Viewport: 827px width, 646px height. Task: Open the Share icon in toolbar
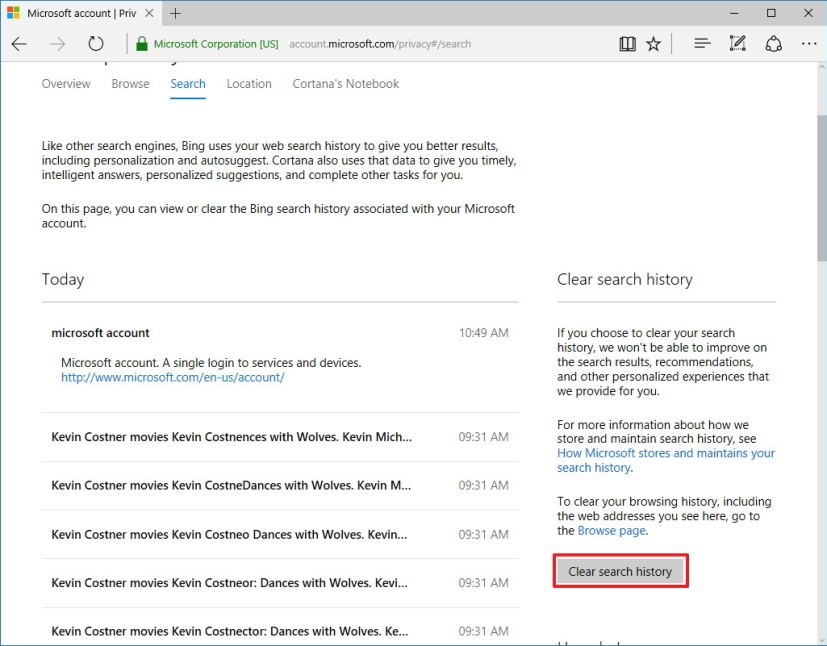(773, 44)
